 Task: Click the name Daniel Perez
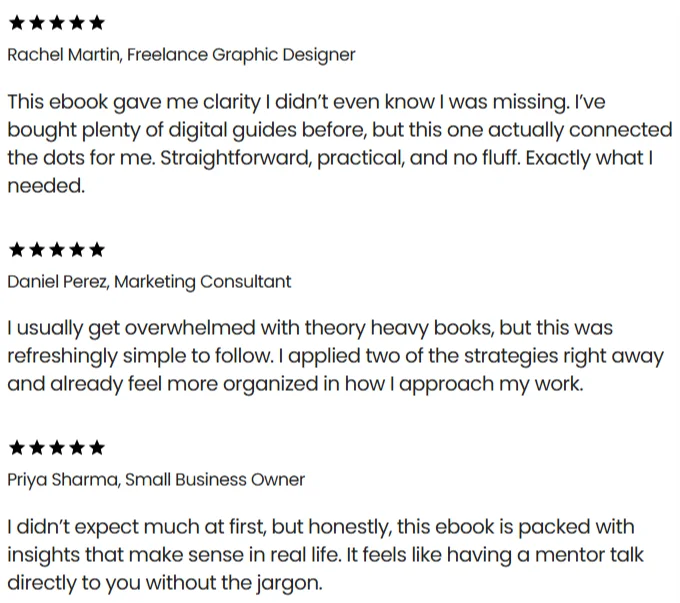[x=56, y=282]
